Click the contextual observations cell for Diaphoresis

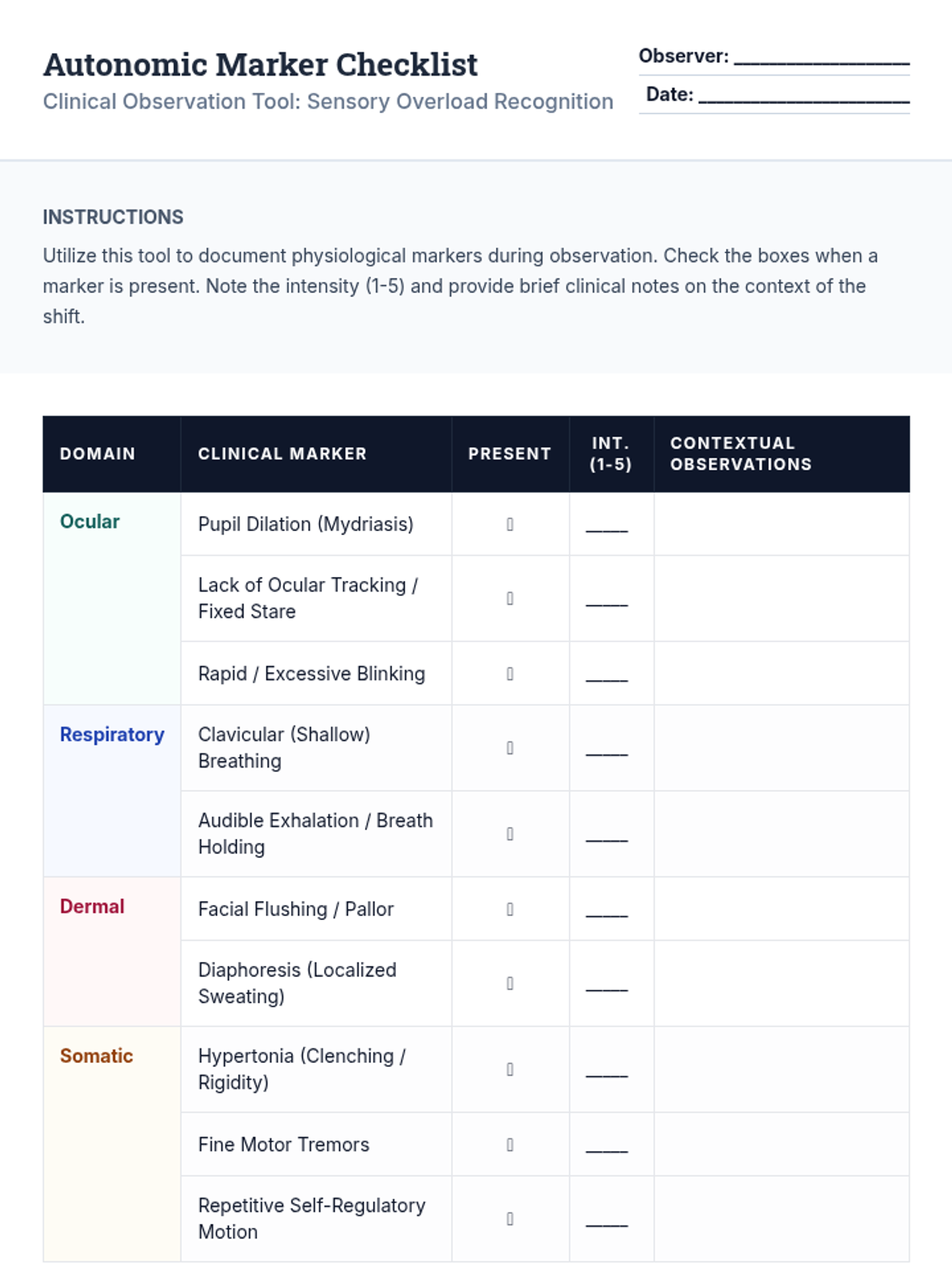click(x=781, y=983)
